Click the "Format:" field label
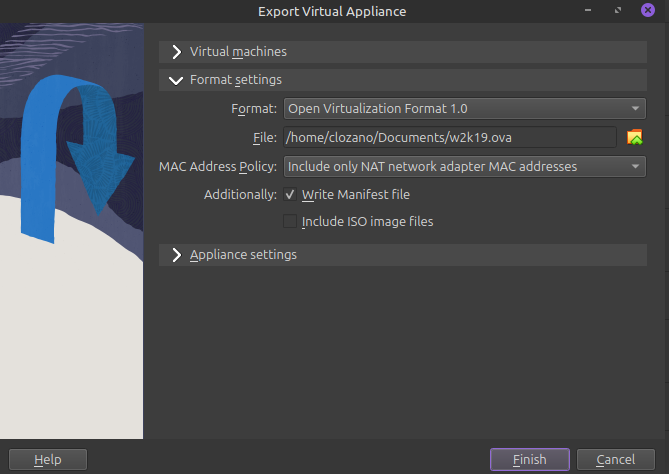Image resolution: width=669 pixels, height=474 pixels. pyautogui.click(x=254, y=108)
